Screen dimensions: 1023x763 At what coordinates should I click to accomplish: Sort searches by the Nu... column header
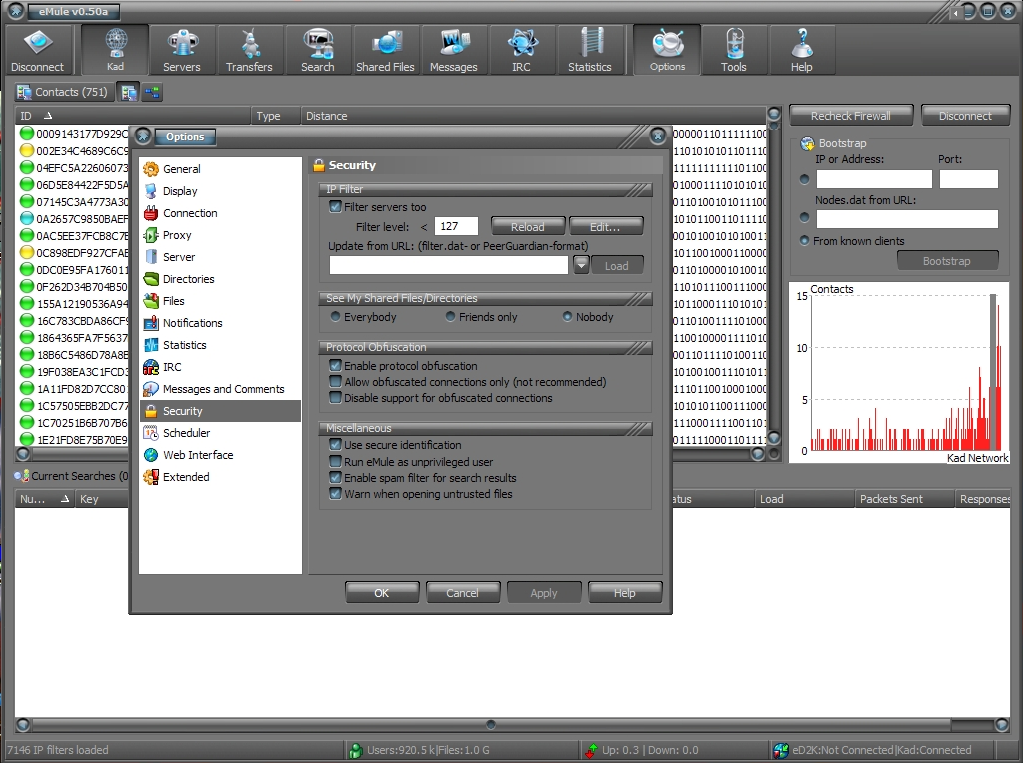(44, 499)
